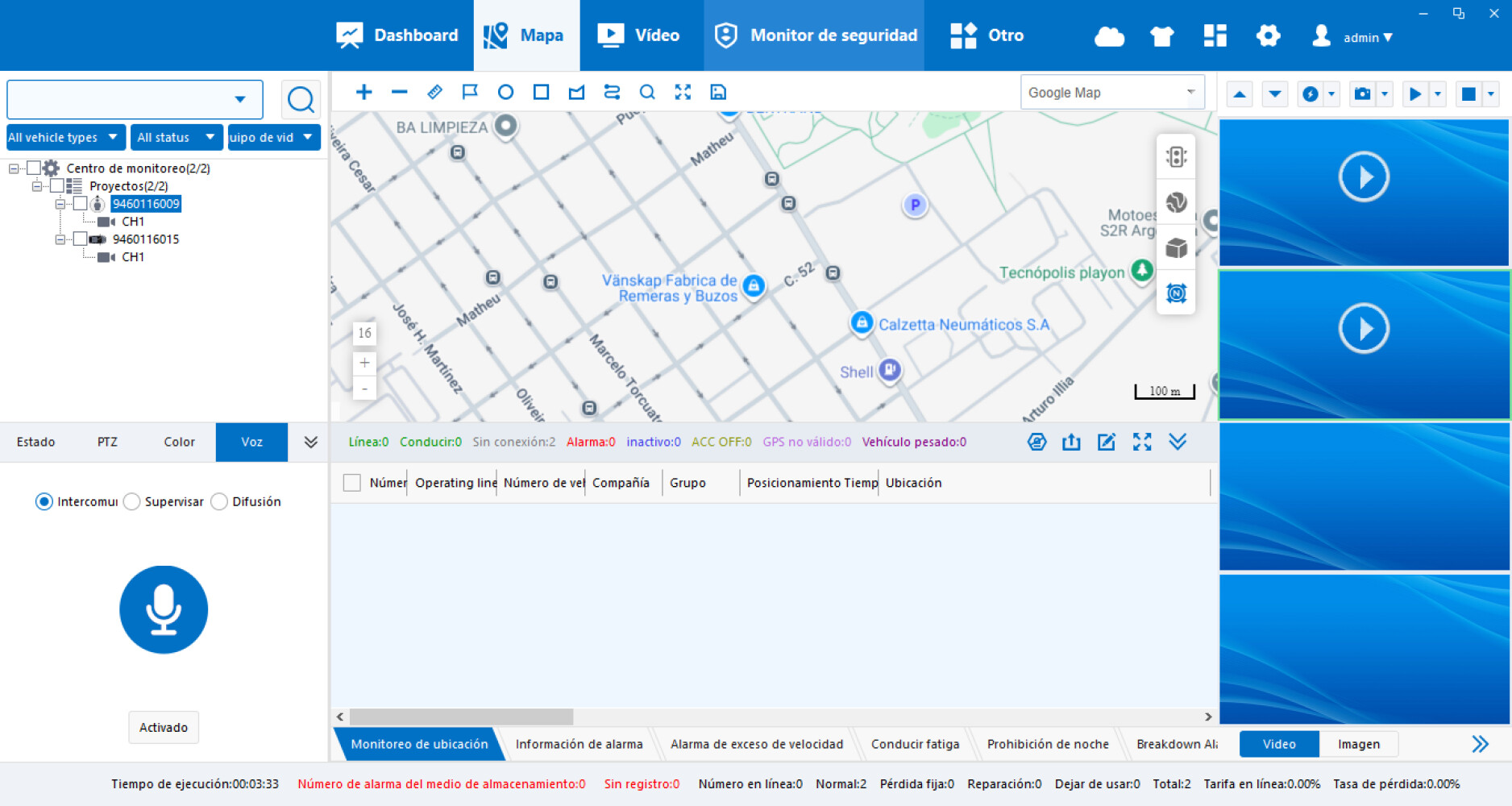
Task: Open the camera snapshot tool
Action: pos(1362,94)
